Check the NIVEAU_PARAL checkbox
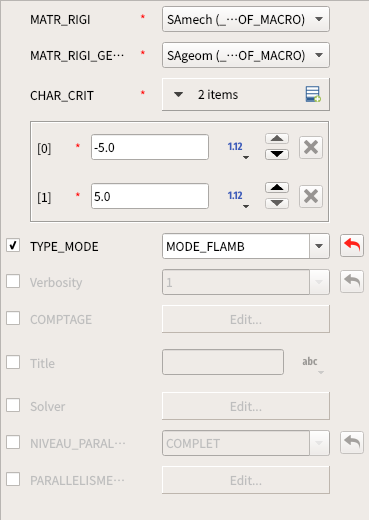Viewport: 369px width, 520px height. (x=13, y=442)
